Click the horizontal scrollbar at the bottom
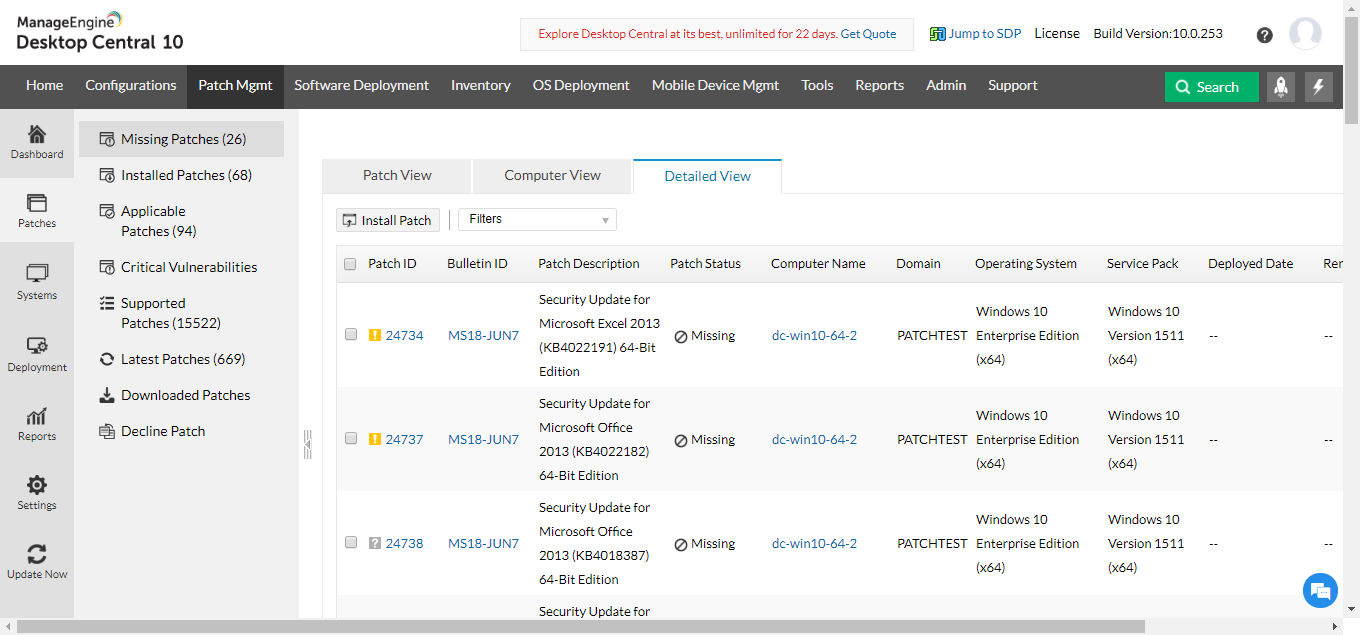This screenshot has width=1360, height=635. pyautogui.click(x=580, y=627)
